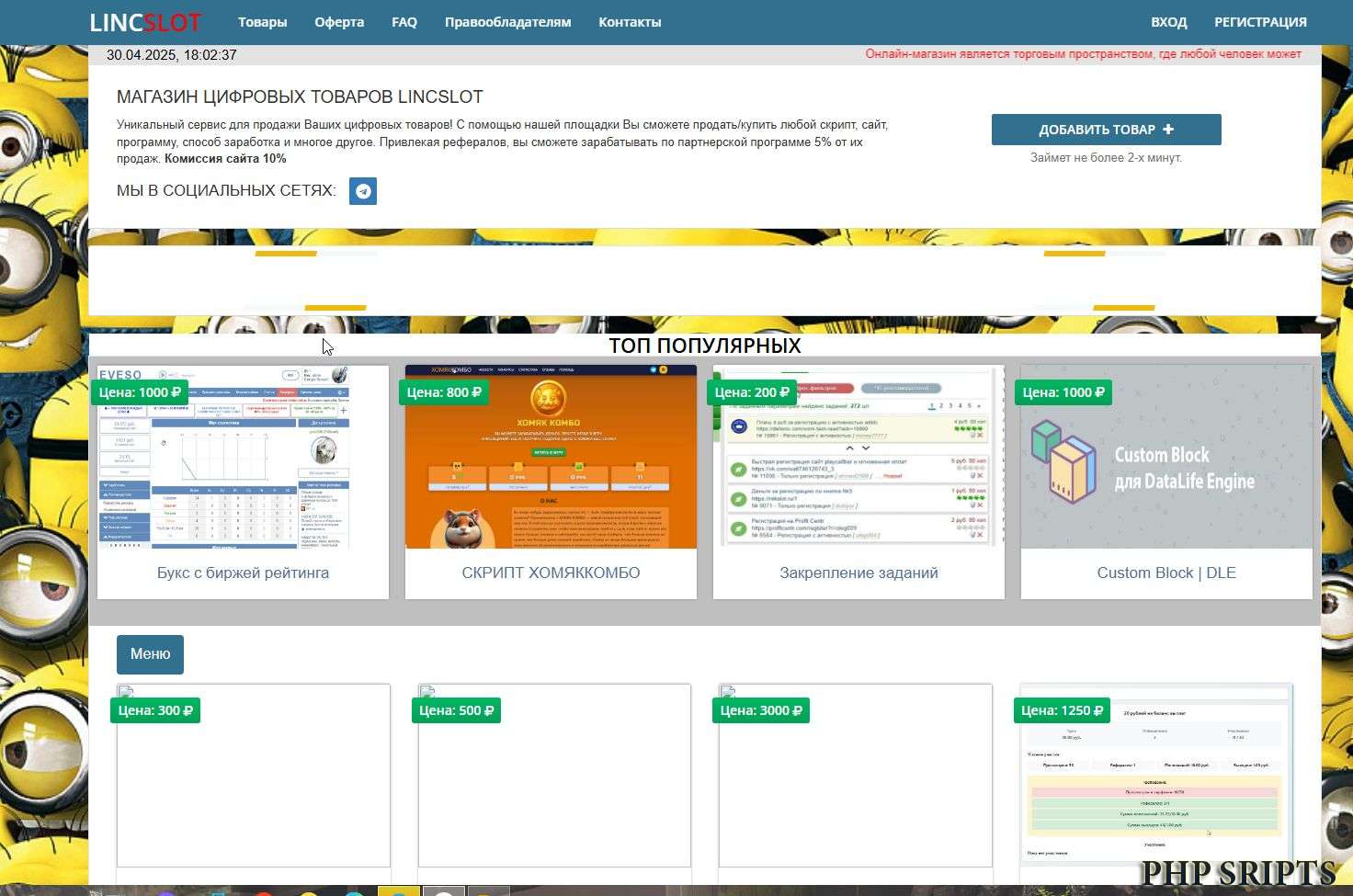Open the Букс с биржей рейтинга title
The image size is (1353, 896).
point(243,573)
